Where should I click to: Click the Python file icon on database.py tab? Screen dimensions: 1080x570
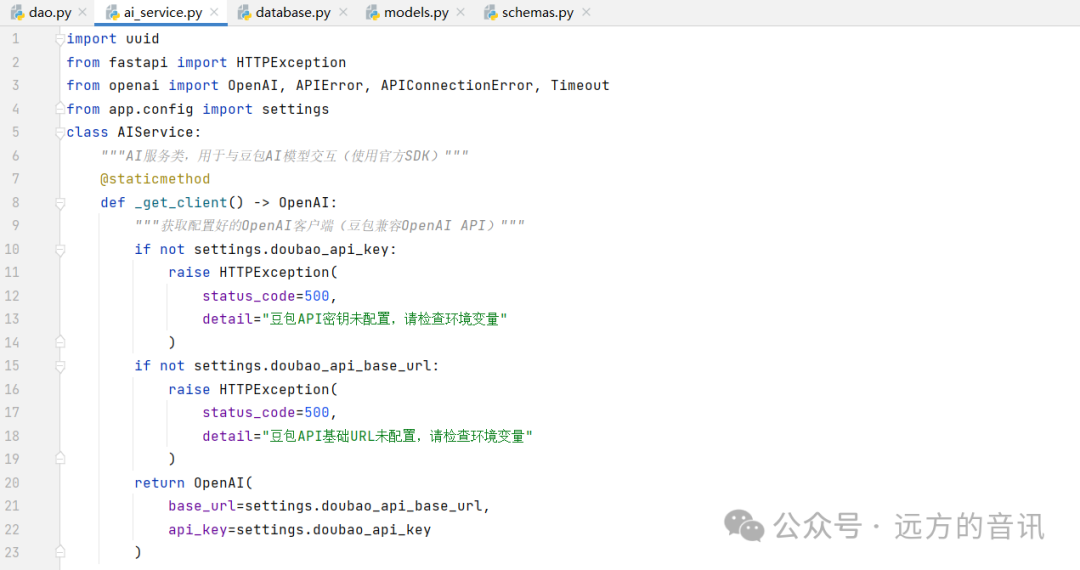244,12
